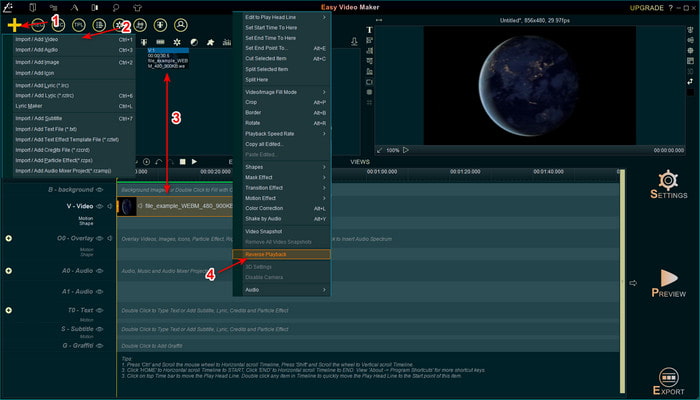Click the plus icon beside A0 - Audio track
Screen dimensions: 700x400
tap(8, 271)
